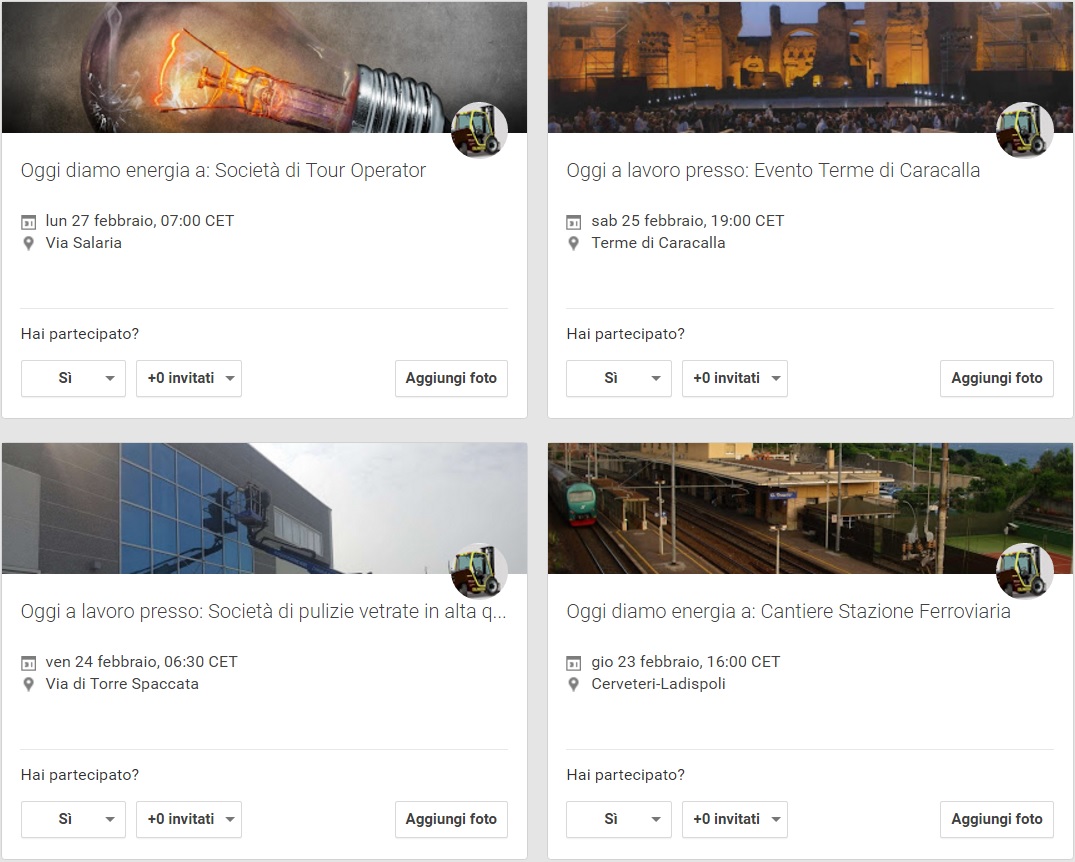Open the Sì dropdown on Tour Operator card
Viewport: 1075px width, 862px height.
[x=73, y=379]
